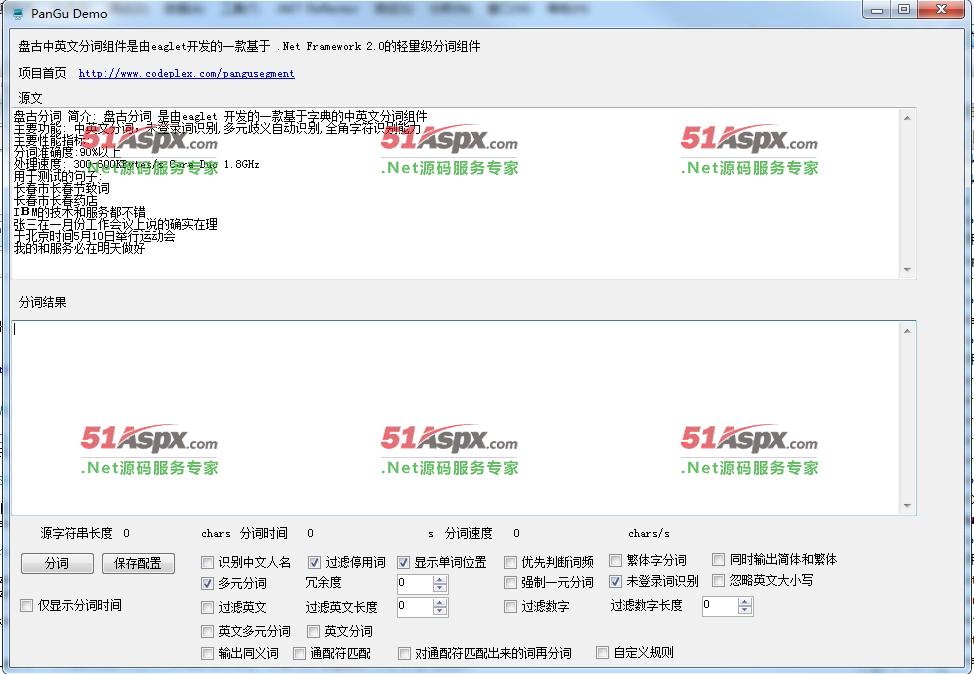Enable the 自定义规则 checkbox
This screenshot has width=974, height=674.
pyautogui.click(x=603, y=652)
